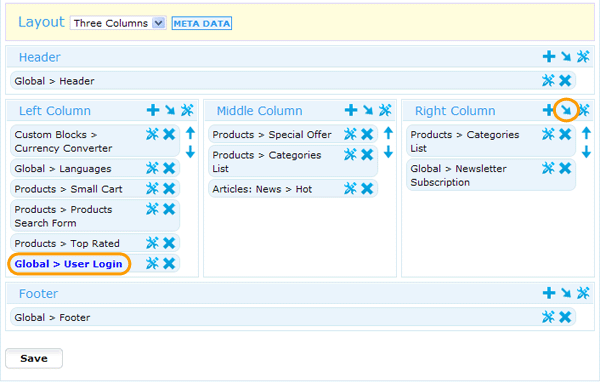Delete the Articles: News > Hot block
Screen dimensions: 600x383
pyautogui.click(x=367, y=189)
